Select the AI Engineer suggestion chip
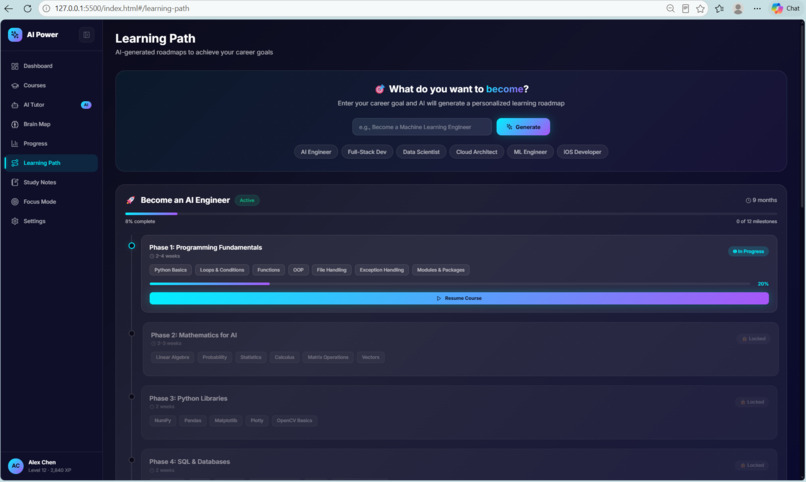Image resolution: width=806 pixels, height=482 pixels. point(316,152)
